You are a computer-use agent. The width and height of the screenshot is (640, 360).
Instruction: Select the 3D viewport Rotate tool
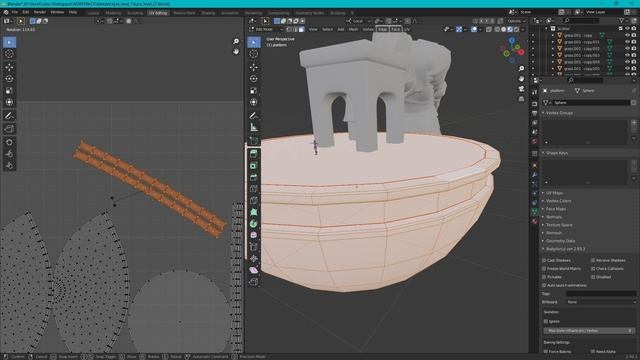253,79
